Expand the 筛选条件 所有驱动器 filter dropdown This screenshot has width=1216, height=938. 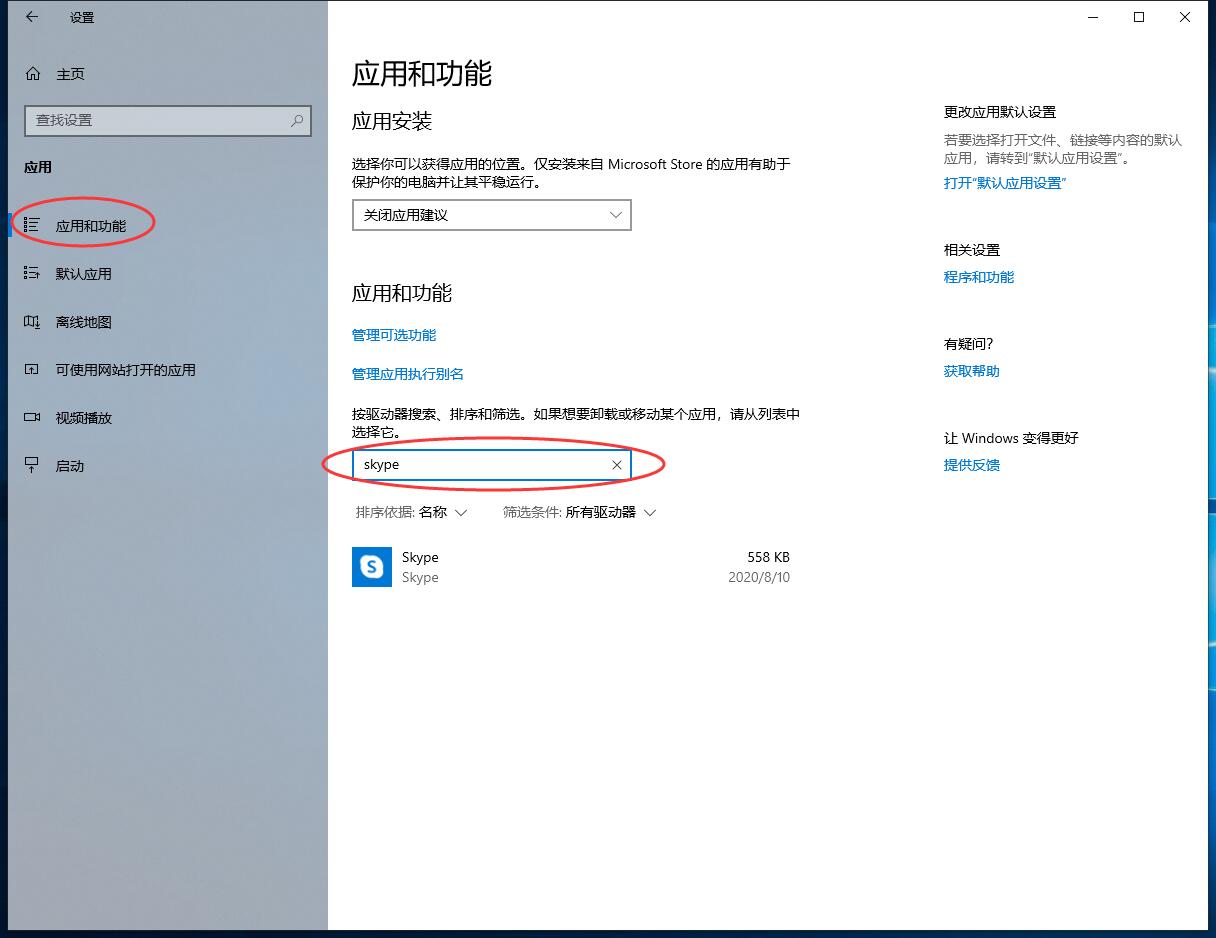(x=580, y=512)
